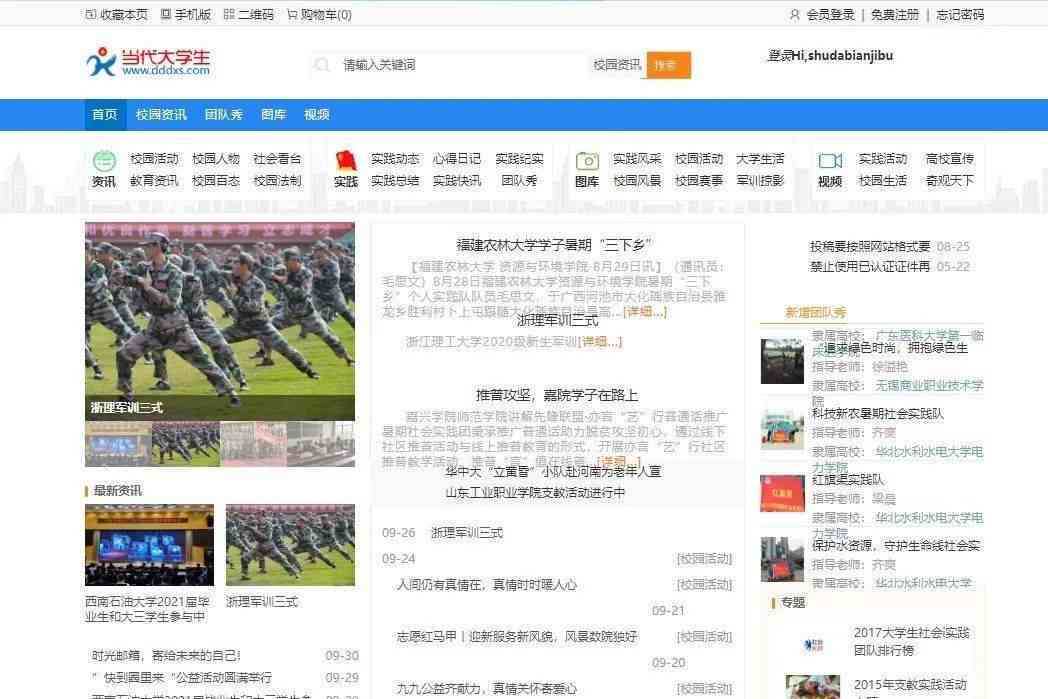Click 详细 link under 浙江理工大学2020级新生军训
1048x699 pixels.
pos(602,342)
